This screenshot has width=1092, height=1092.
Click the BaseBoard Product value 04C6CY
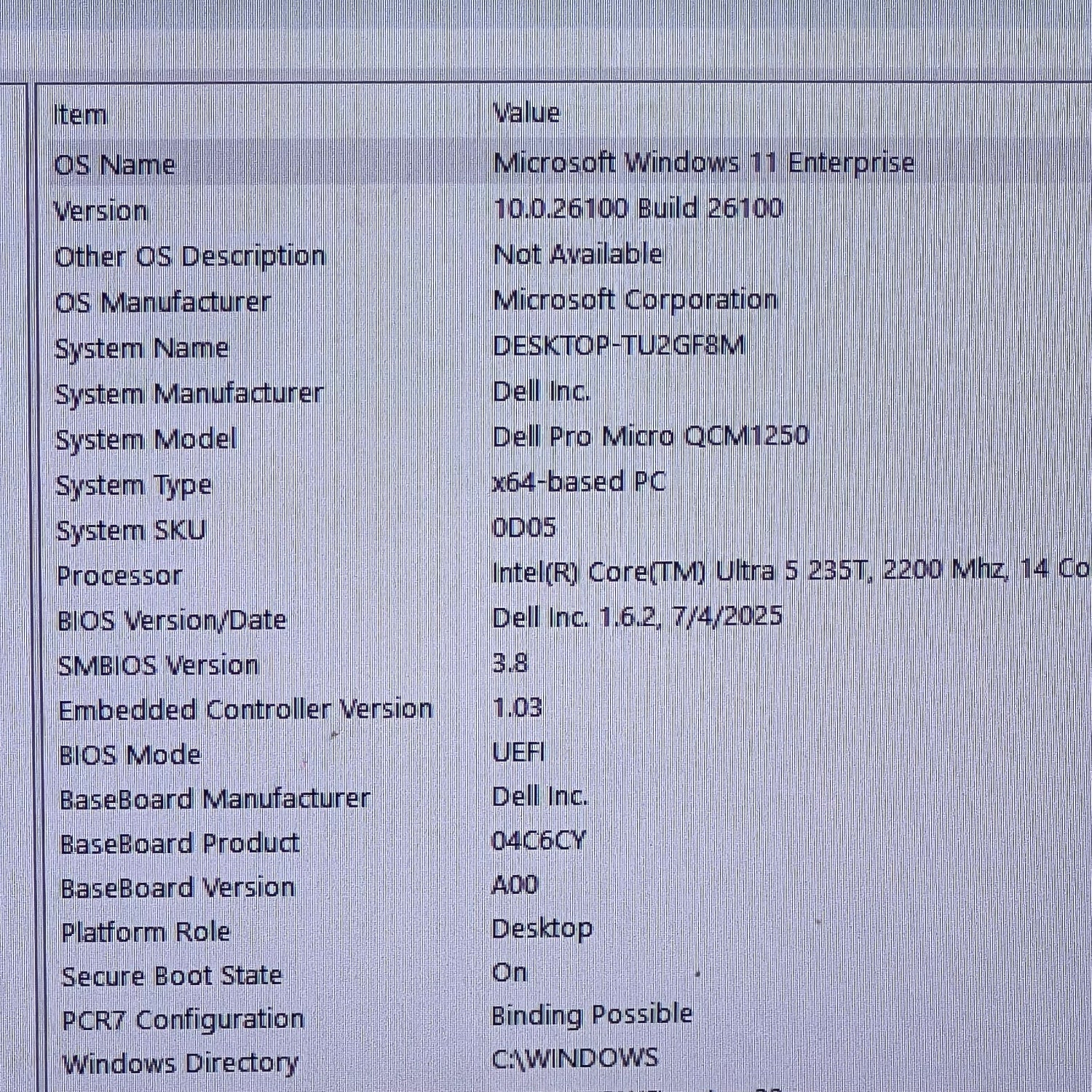539,841
